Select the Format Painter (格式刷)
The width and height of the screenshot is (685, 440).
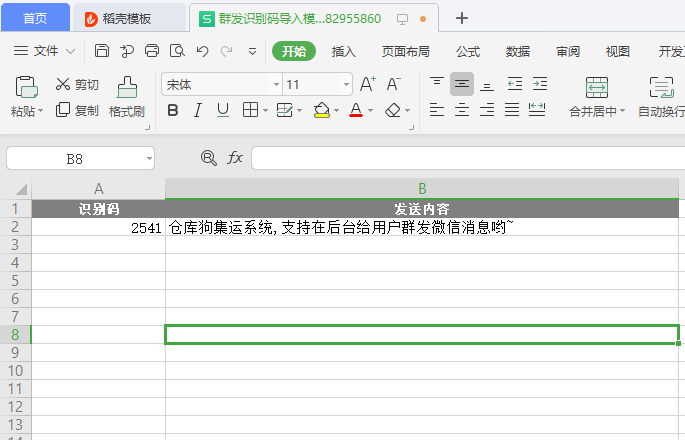tap(127, 97)
